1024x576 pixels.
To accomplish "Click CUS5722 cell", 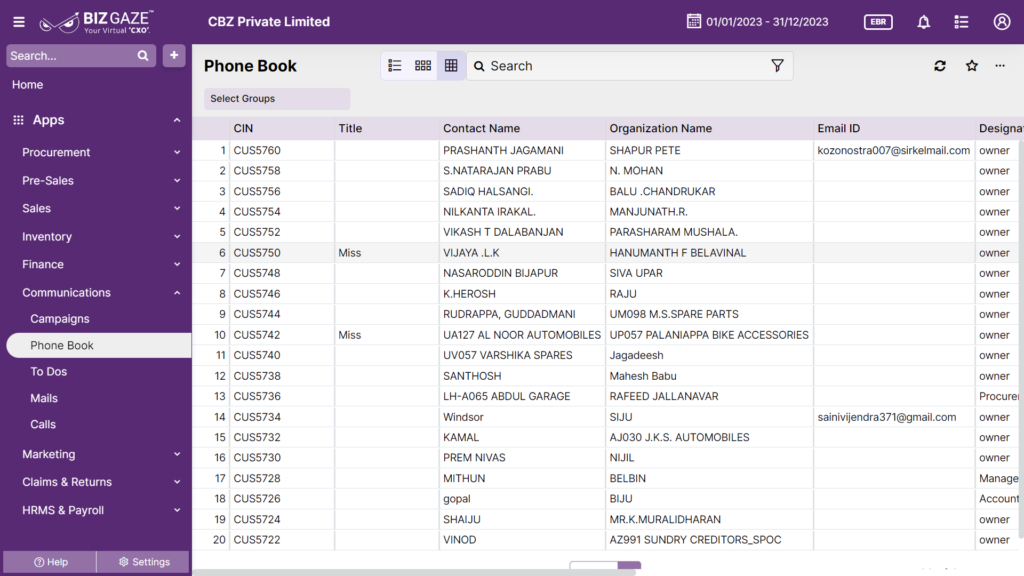I will pyautogui.click(x=257, y=540).
